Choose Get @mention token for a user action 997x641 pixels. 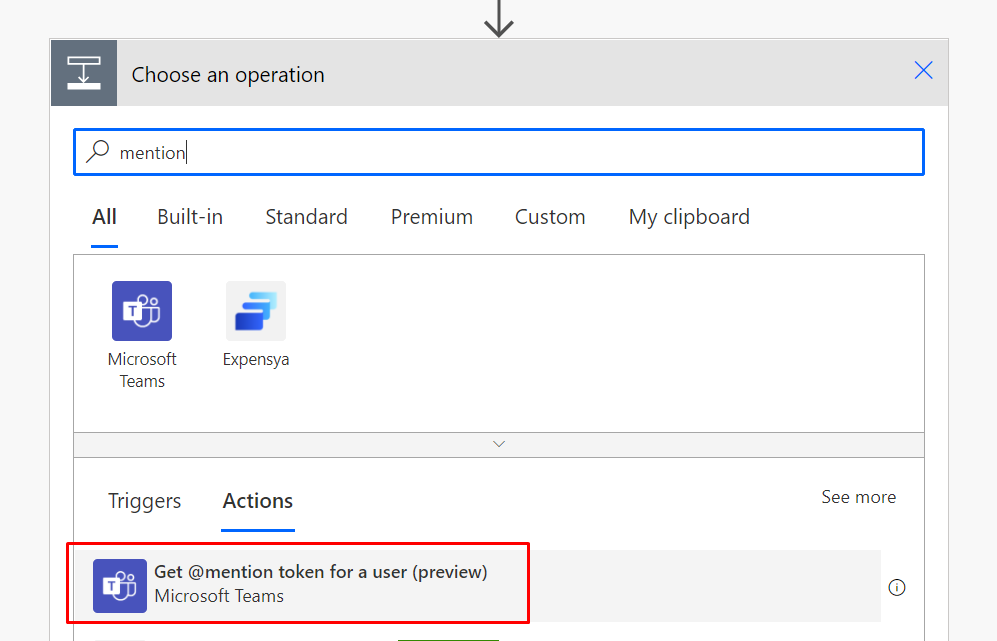(477, 586)
